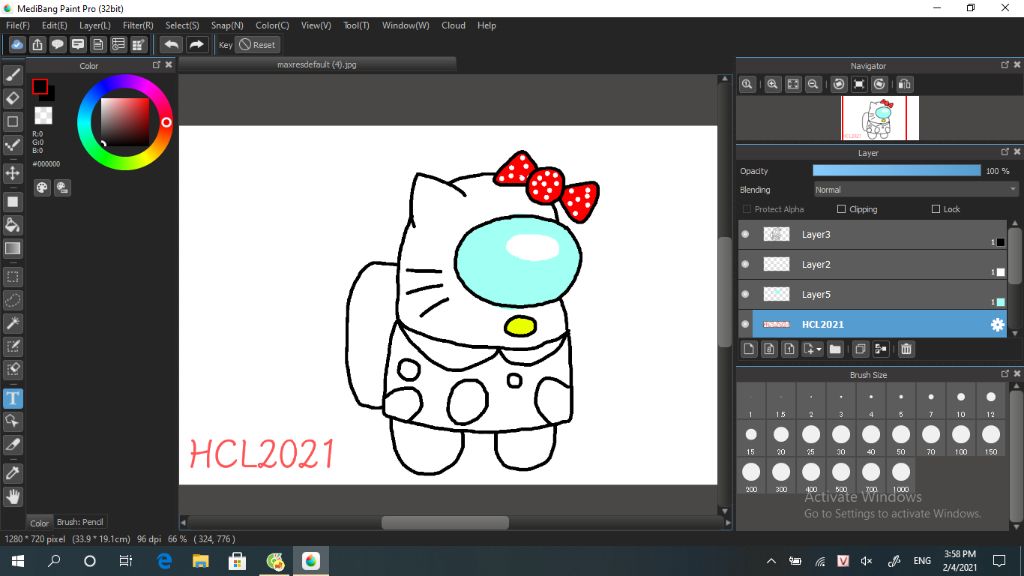This screenshot has height=576, width=1024.
Task: Flip canvas horizontally in Navigator
Action: tap(904, 84)
